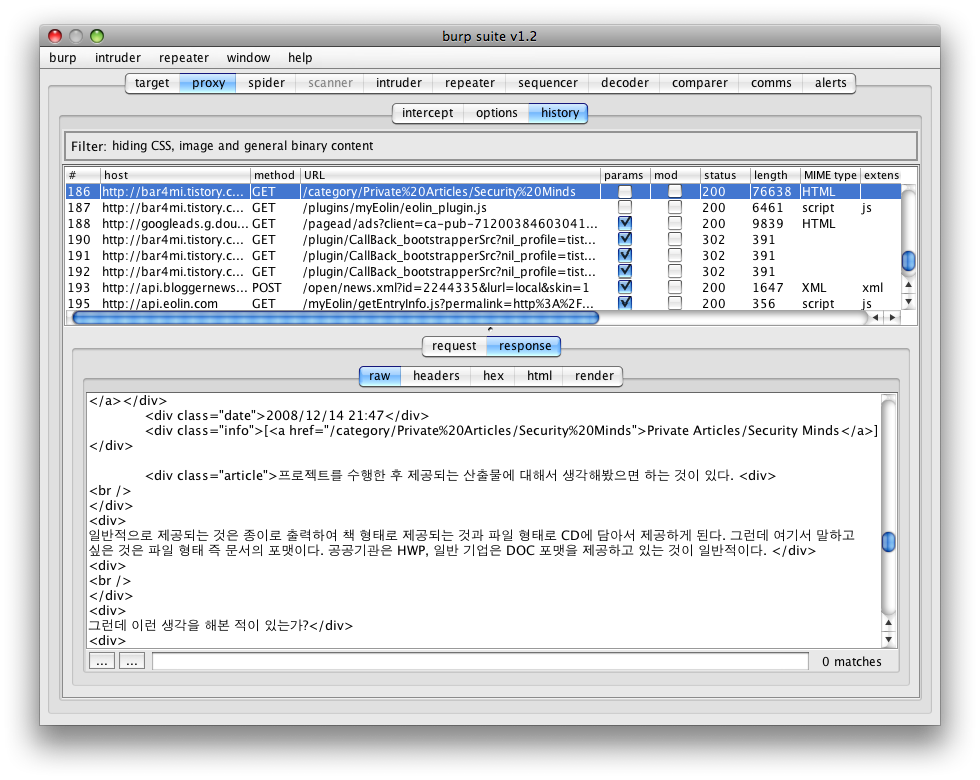Switch to the comparer tab

(699, 82)
